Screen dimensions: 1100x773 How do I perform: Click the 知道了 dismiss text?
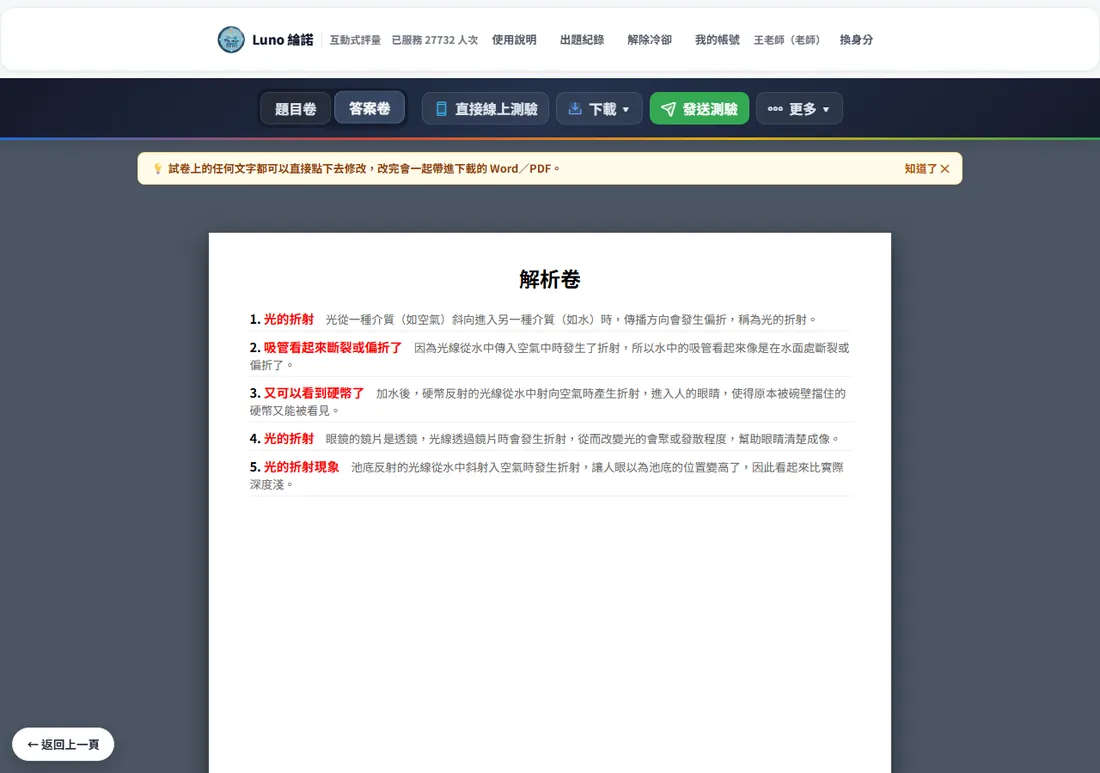point(920,168)
